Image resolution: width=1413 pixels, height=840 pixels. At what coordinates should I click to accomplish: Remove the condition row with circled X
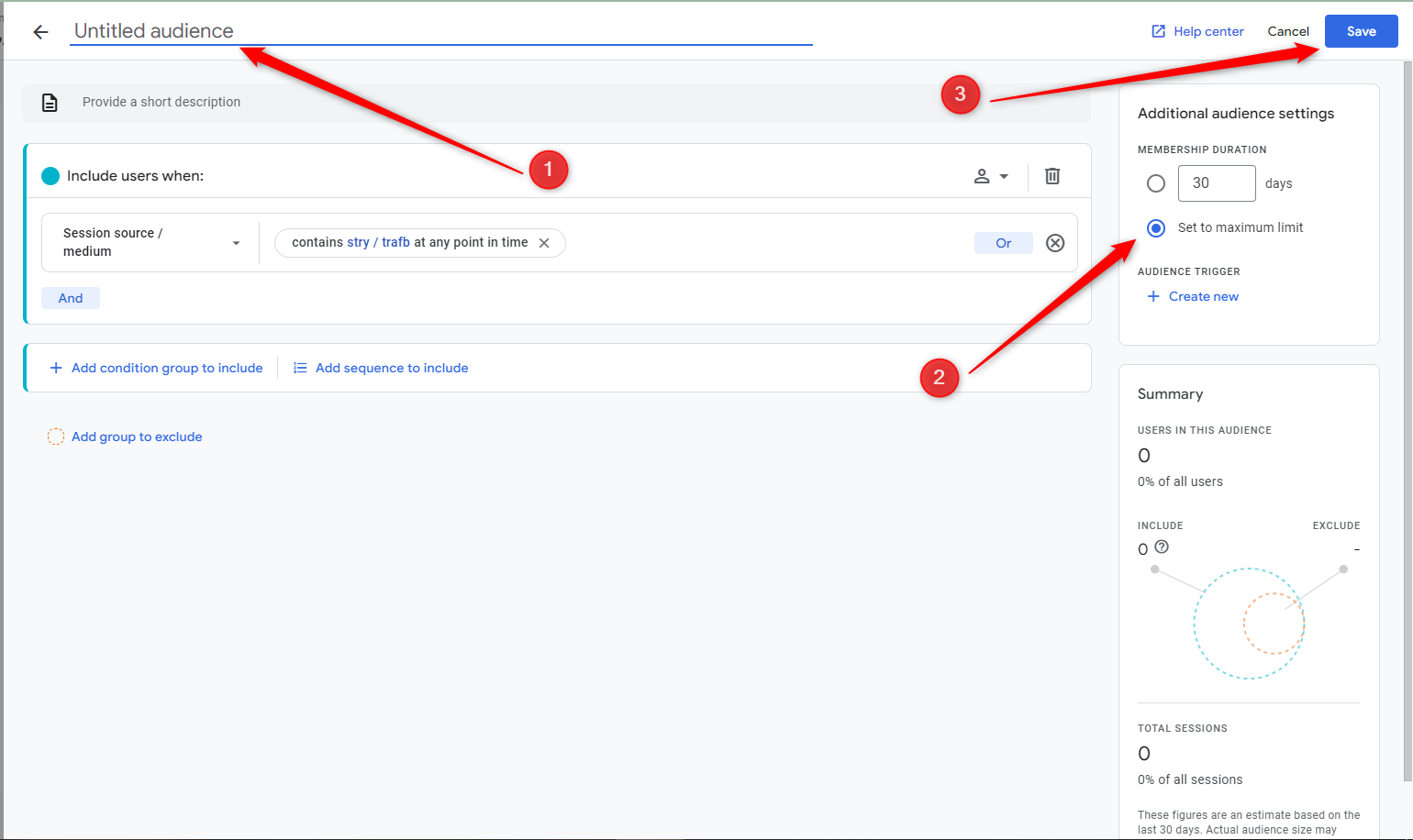[1055, 243]
